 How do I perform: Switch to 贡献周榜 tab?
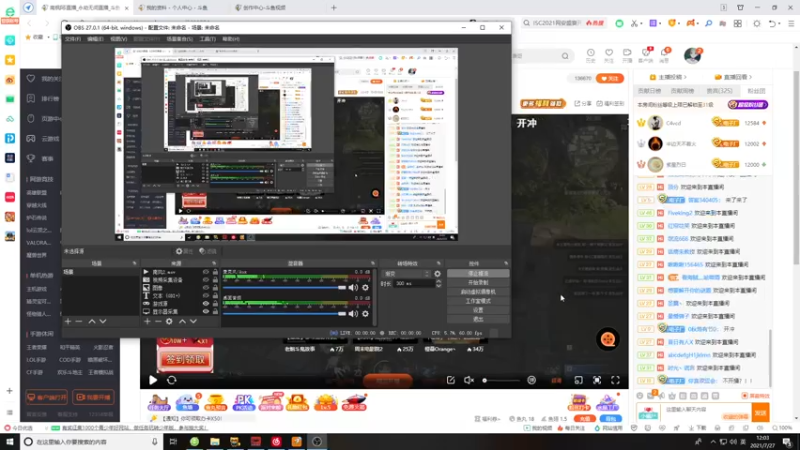(x=682, y=91)
